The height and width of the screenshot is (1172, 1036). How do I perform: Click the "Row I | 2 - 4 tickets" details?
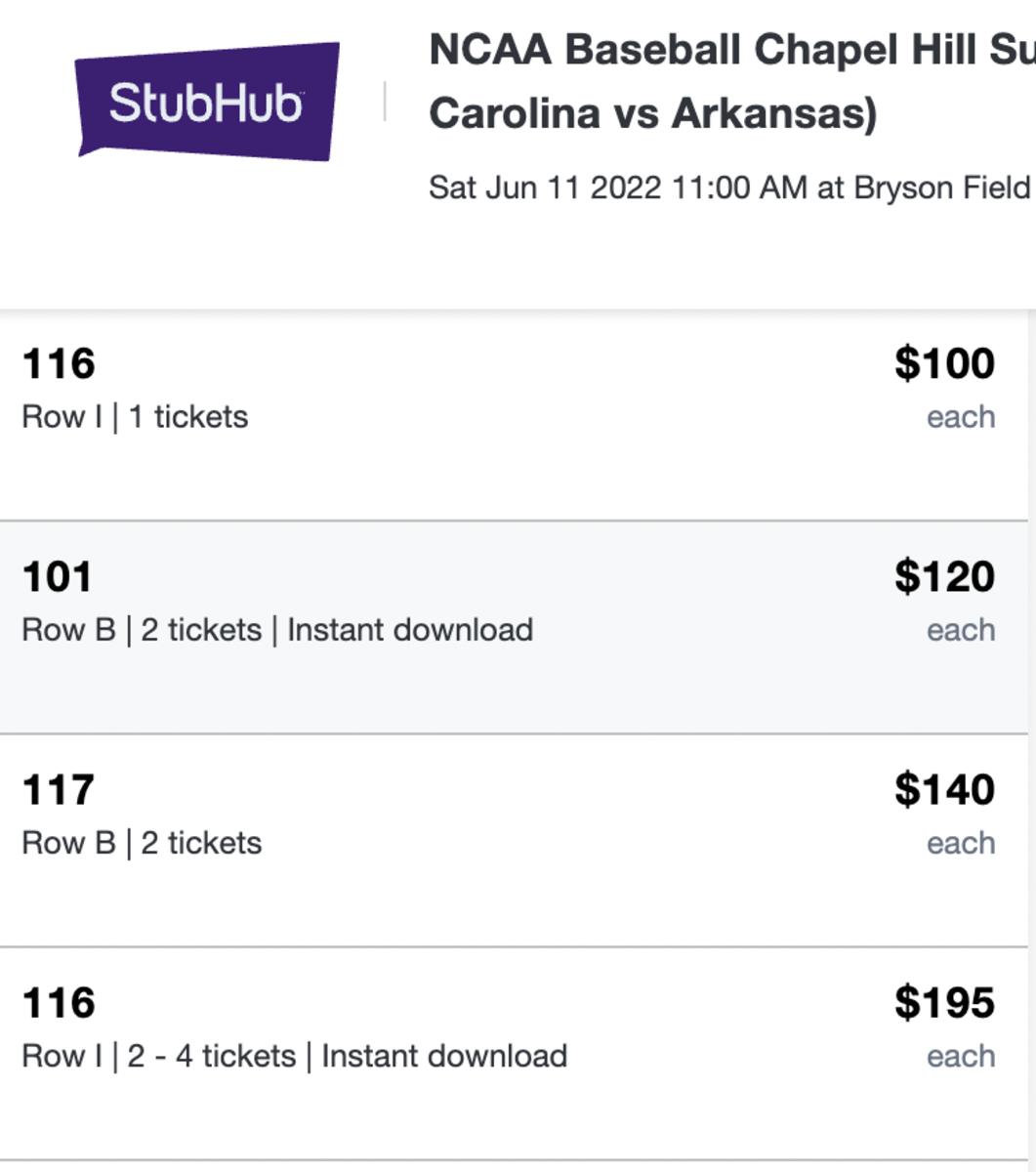tap(294, 1056)
